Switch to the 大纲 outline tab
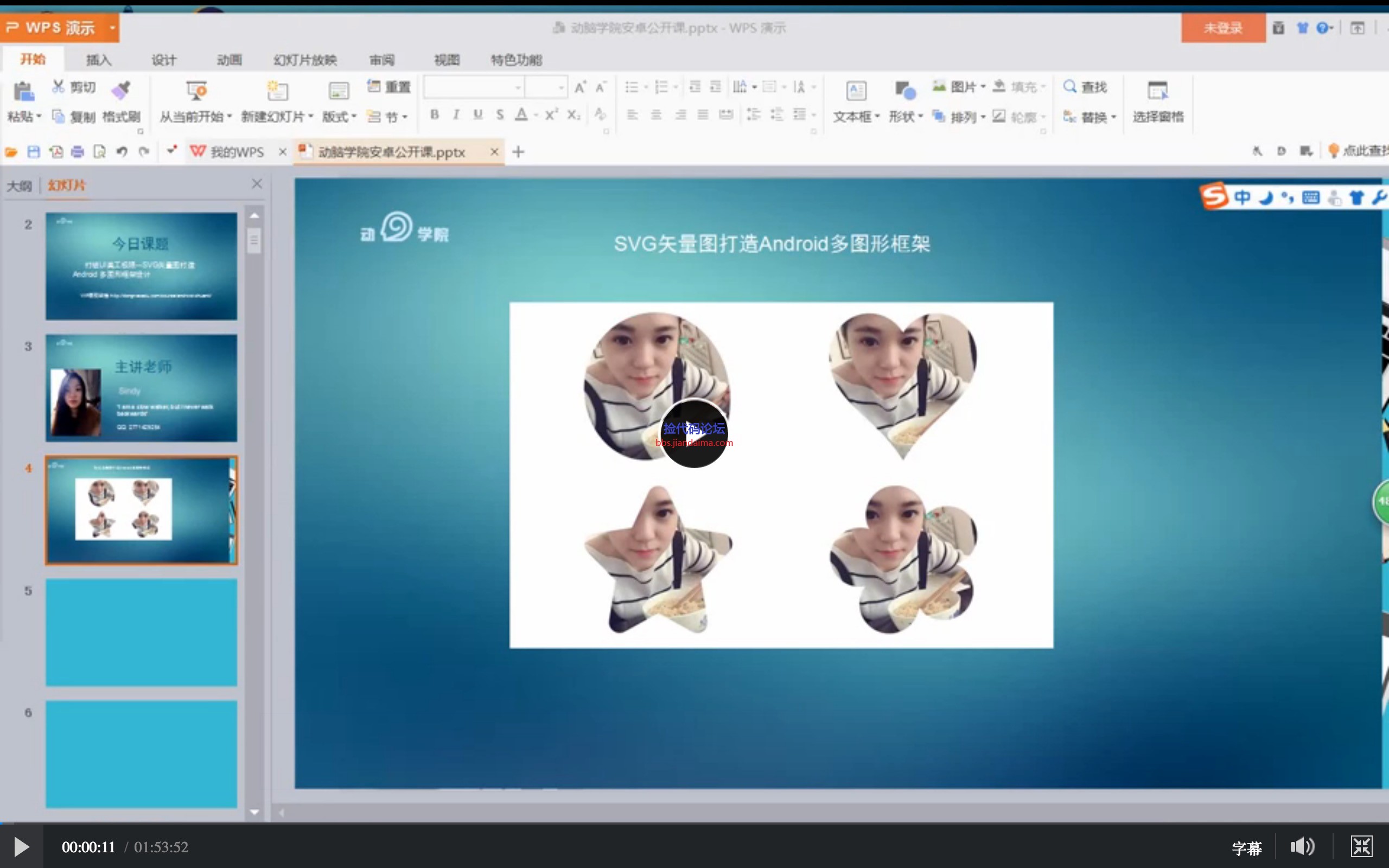This screenshot has width=1389, height=868. coord(19,186)
